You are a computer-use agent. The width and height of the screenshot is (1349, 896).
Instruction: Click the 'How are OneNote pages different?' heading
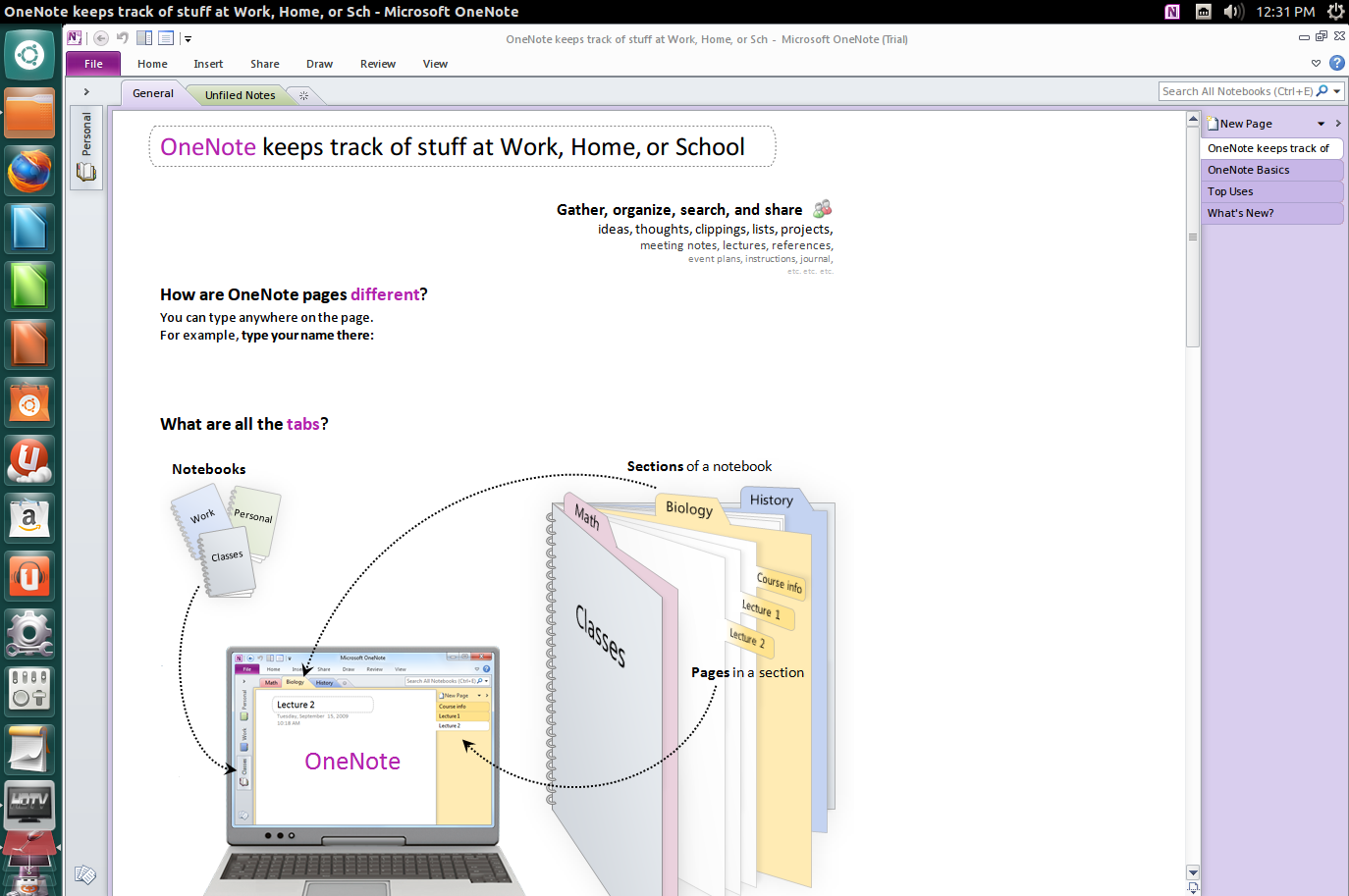click(294, 294)
